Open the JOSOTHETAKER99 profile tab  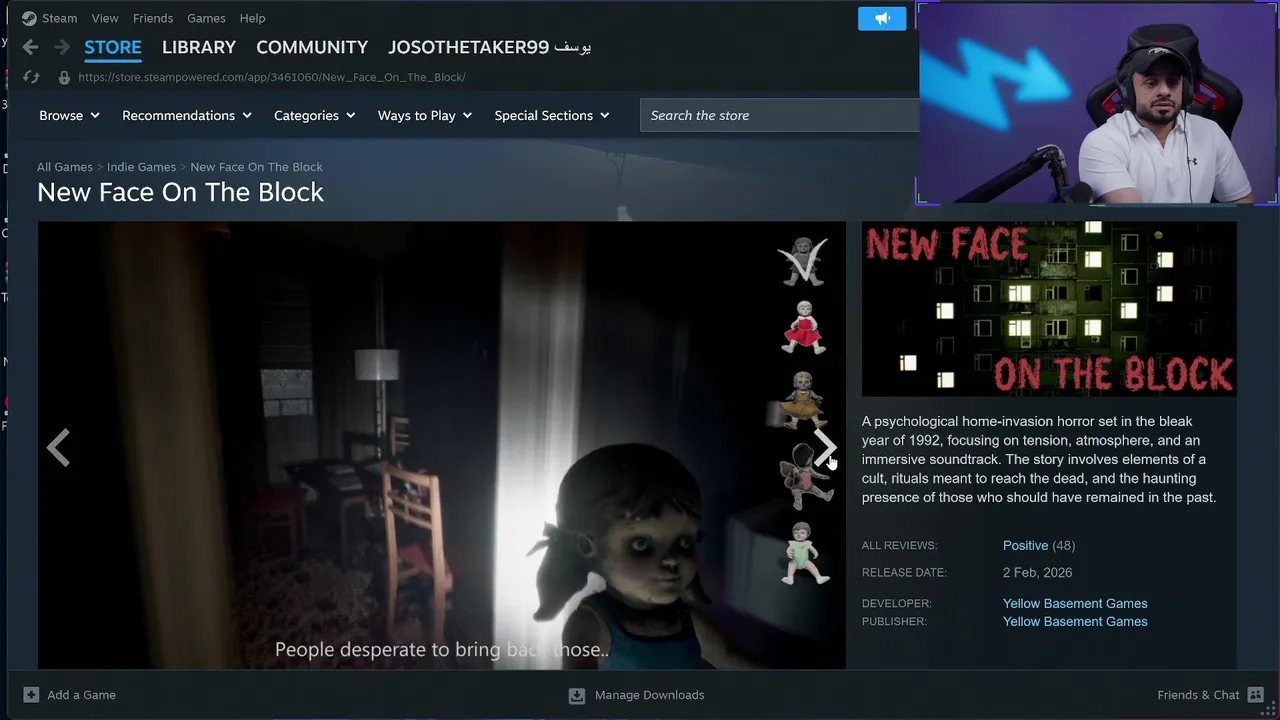pos(490,47)
